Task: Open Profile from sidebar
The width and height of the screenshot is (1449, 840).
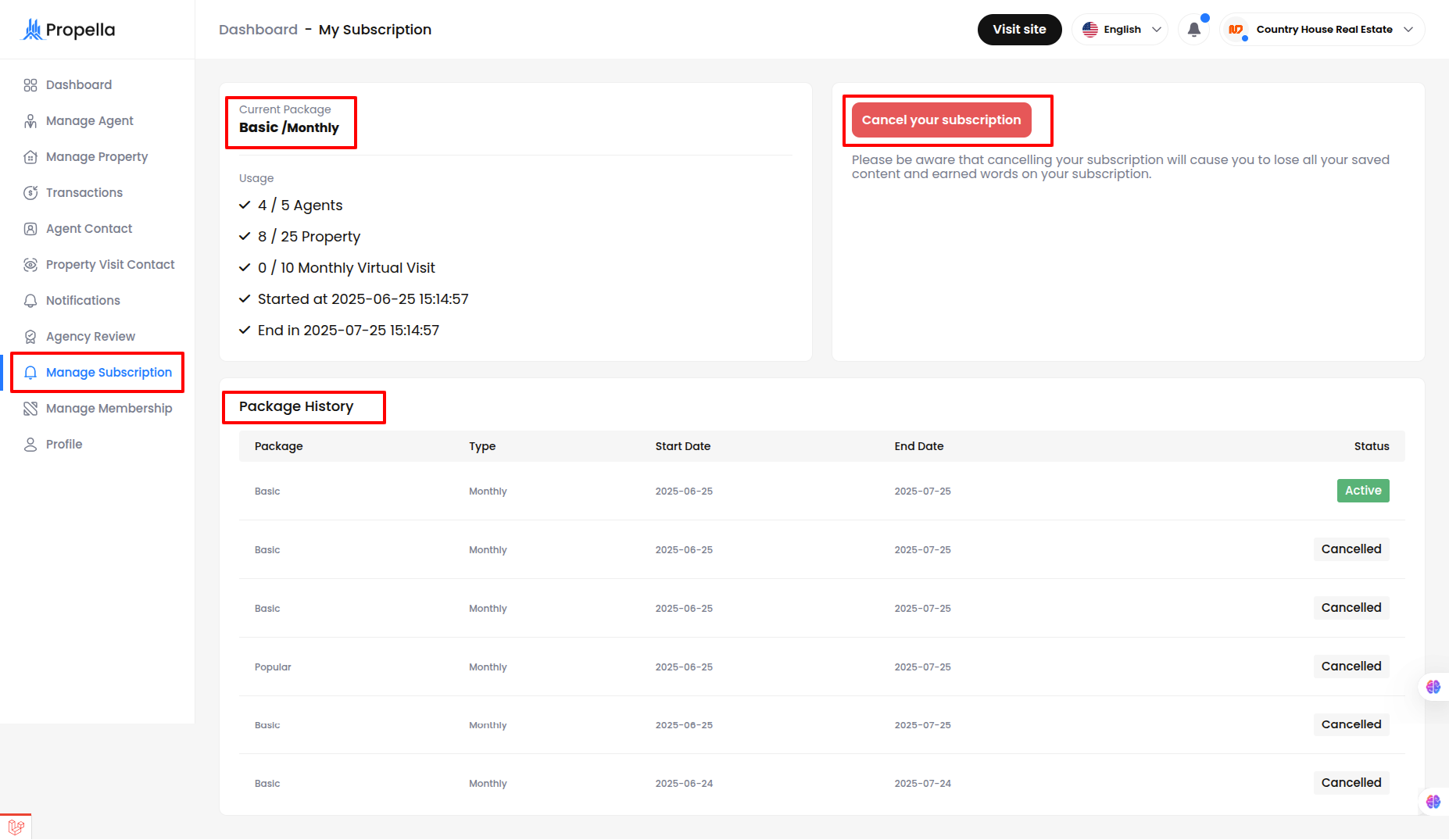Action: point(64,445)
